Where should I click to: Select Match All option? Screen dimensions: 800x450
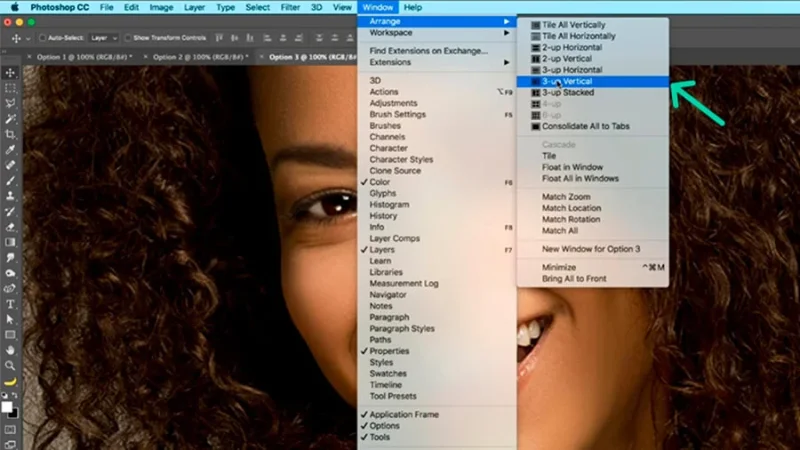pos(593,231)
